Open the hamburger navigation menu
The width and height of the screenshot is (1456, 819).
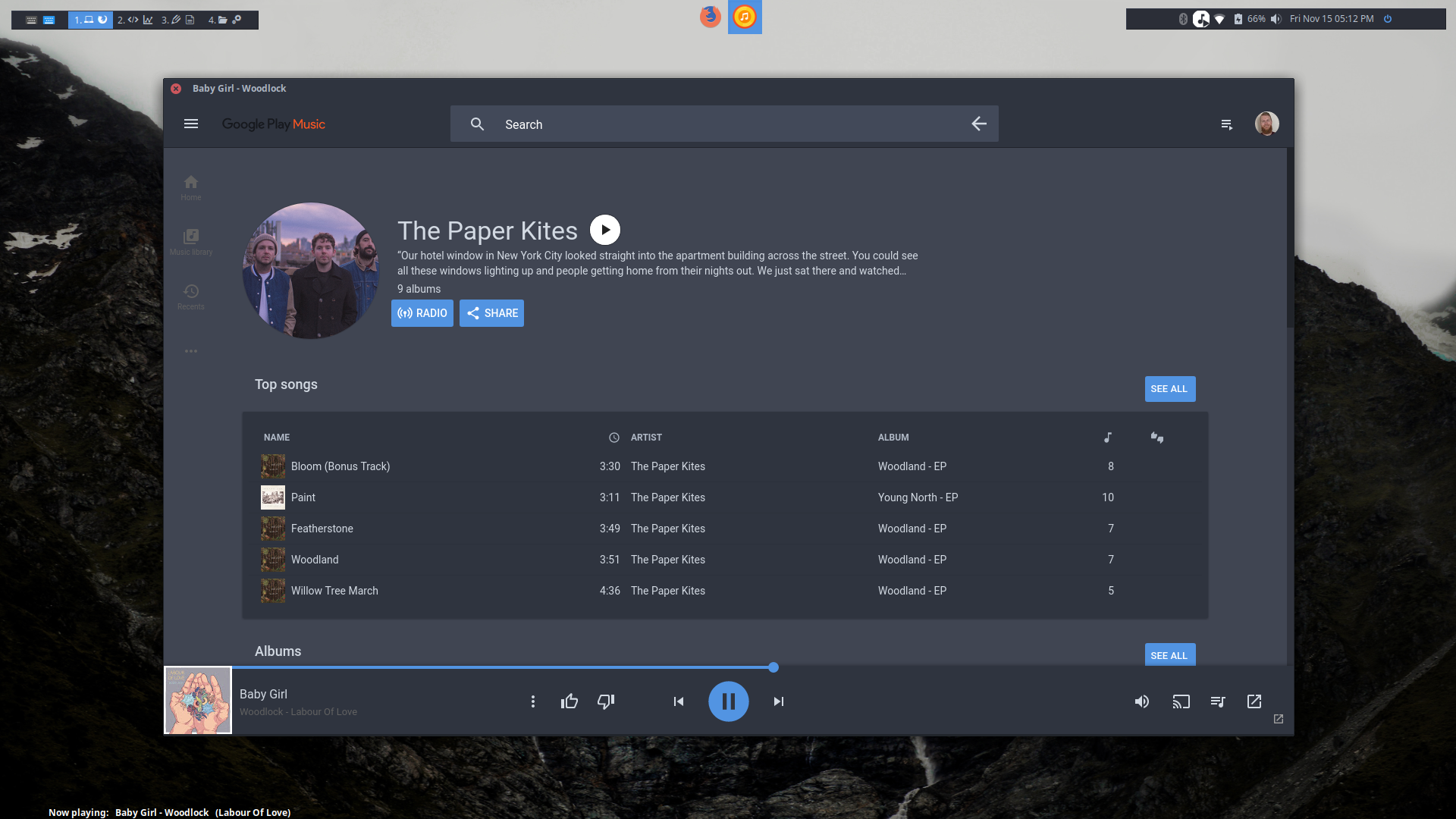pos(191,124)
